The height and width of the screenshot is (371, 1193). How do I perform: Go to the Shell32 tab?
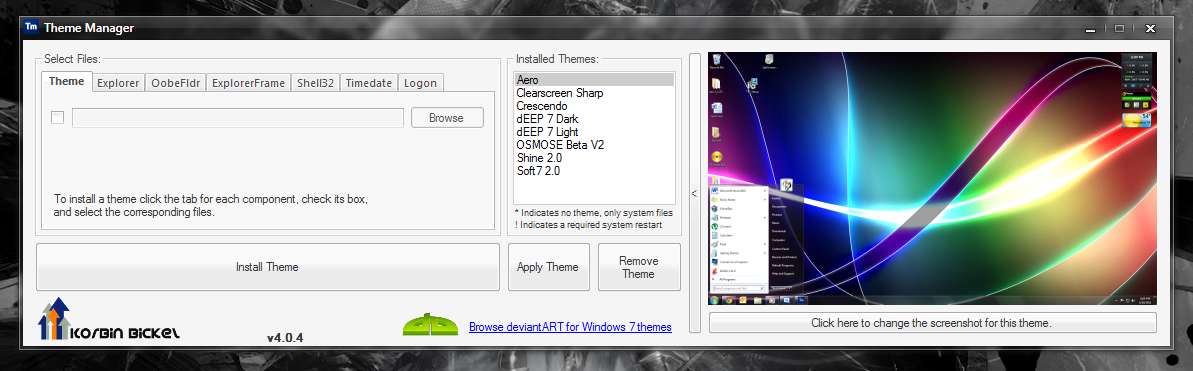(x=316, y=83)
